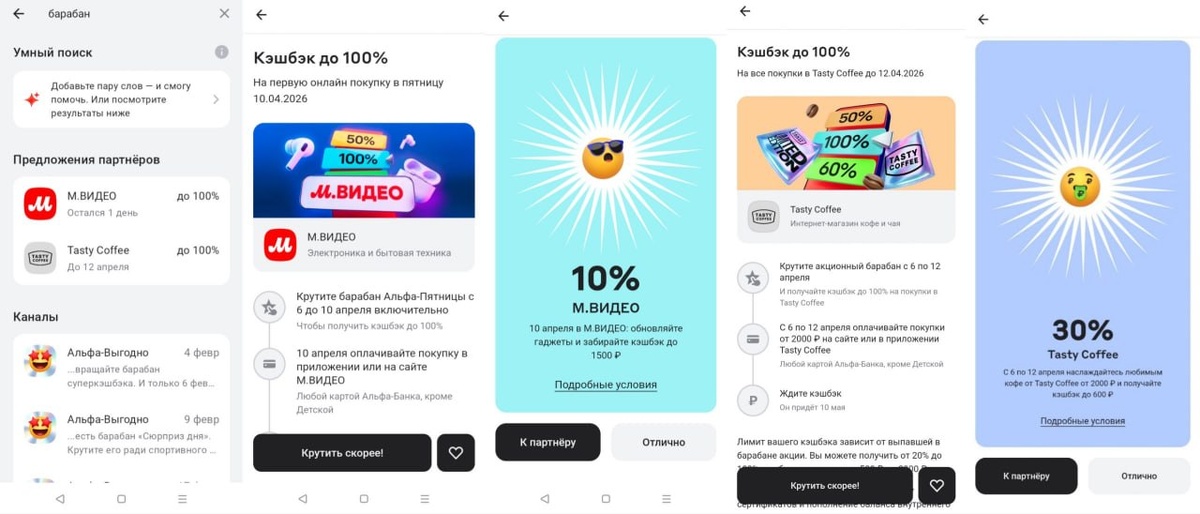Open the М.ВИДЕО promo banner image
This screenshot has width=1200, height=514.
(x=364, y=170)
